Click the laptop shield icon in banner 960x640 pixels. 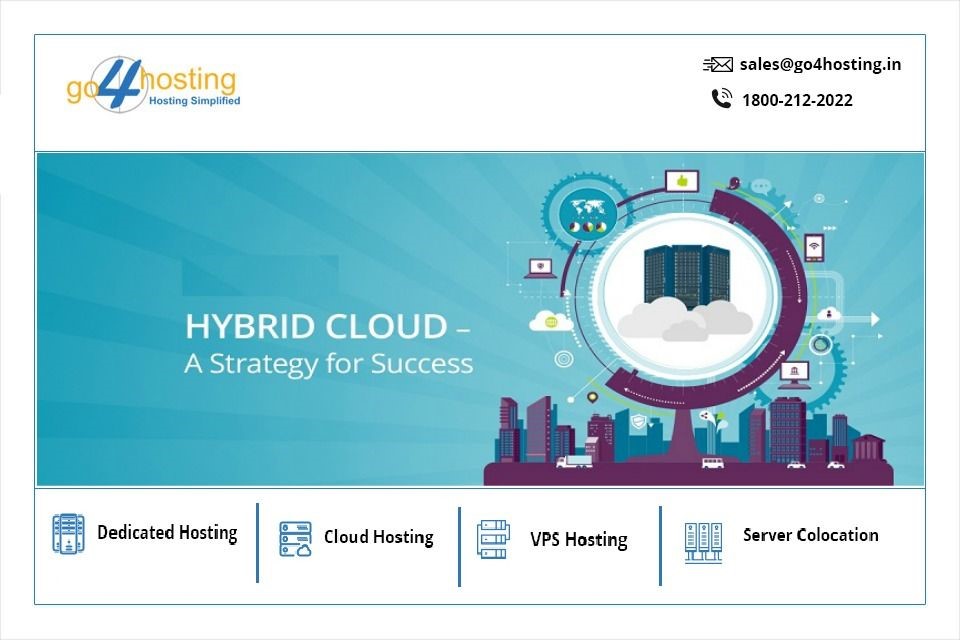click(541, 268)
